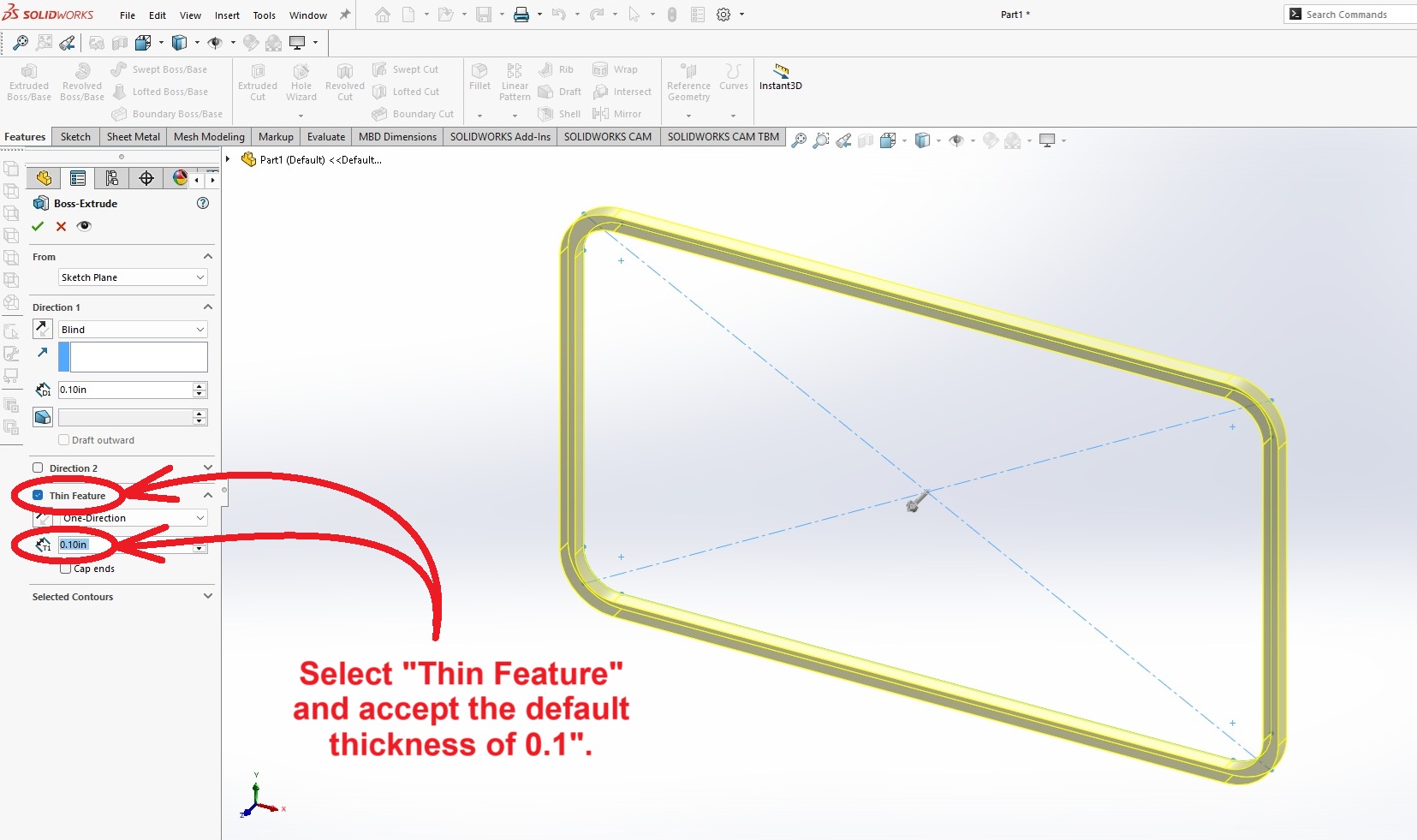This screenshot has height=840, width=1417.
Task: Enable the Direction 2 checkbox
Action: click(38, 468)
